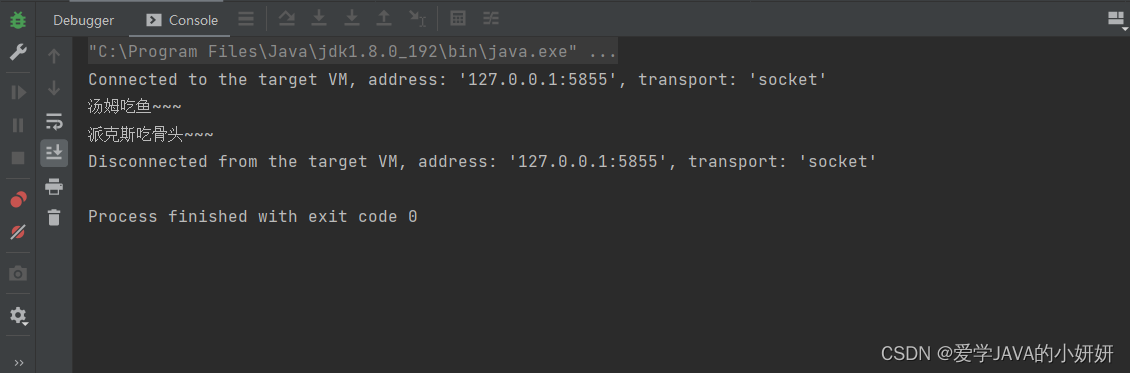Print console output with the printer icon
1130x373 pixels.
pos(54,187)
